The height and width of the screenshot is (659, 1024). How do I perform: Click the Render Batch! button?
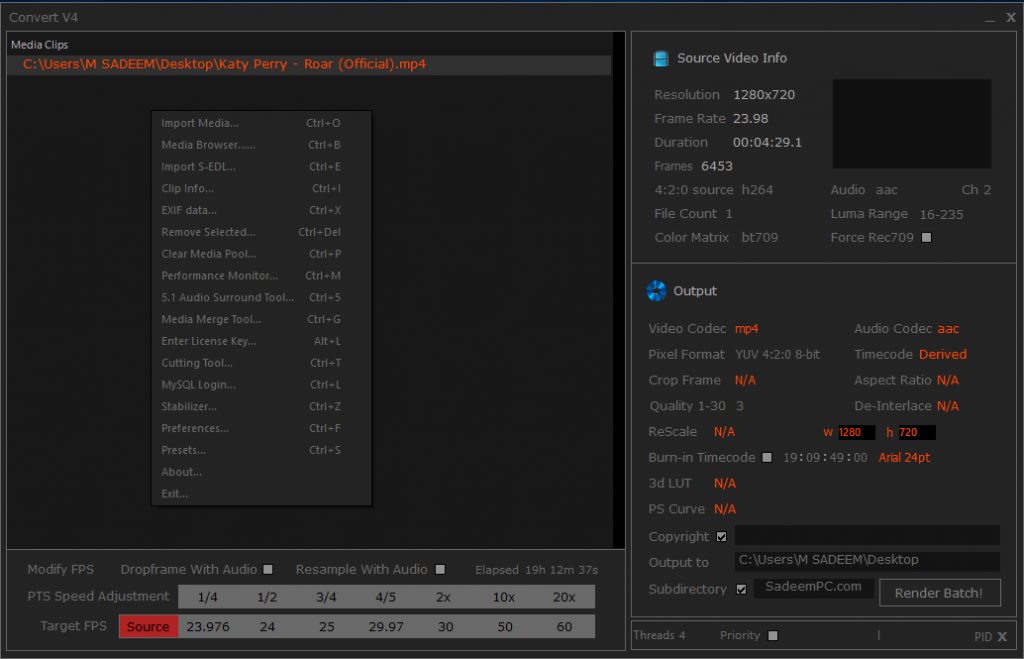(x=939, y=592)
